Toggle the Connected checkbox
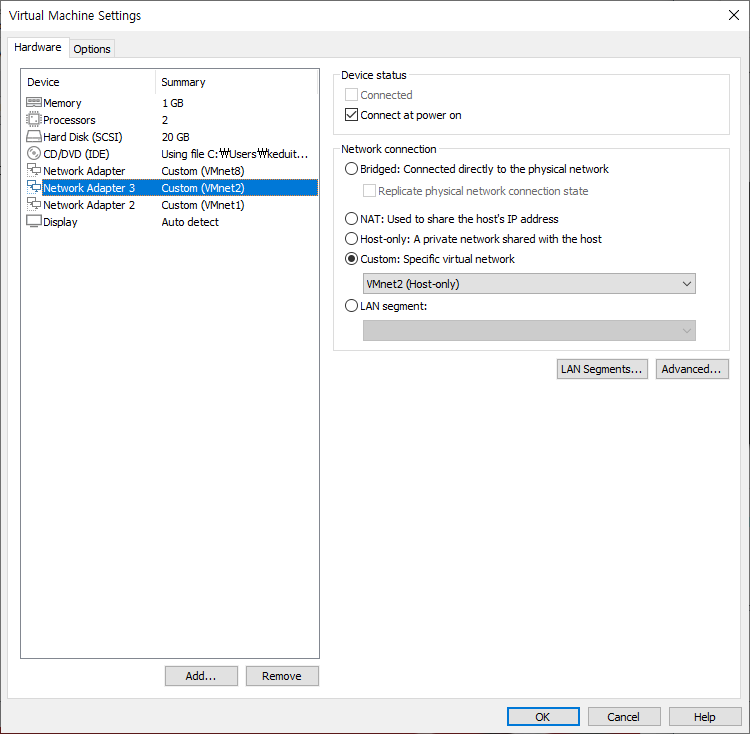 click(351, 95)
